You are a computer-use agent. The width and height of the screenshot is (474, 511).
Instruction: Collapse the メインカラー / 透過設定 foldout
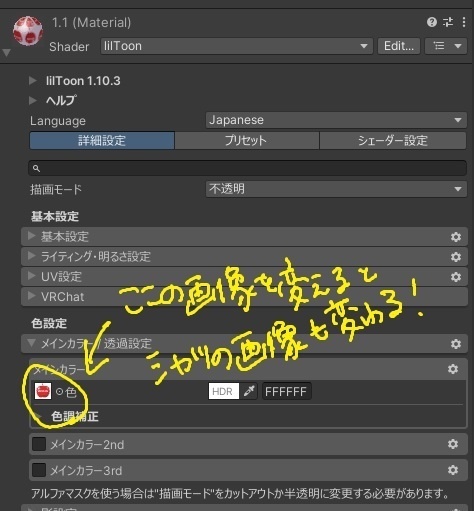(x=244, y=344)
